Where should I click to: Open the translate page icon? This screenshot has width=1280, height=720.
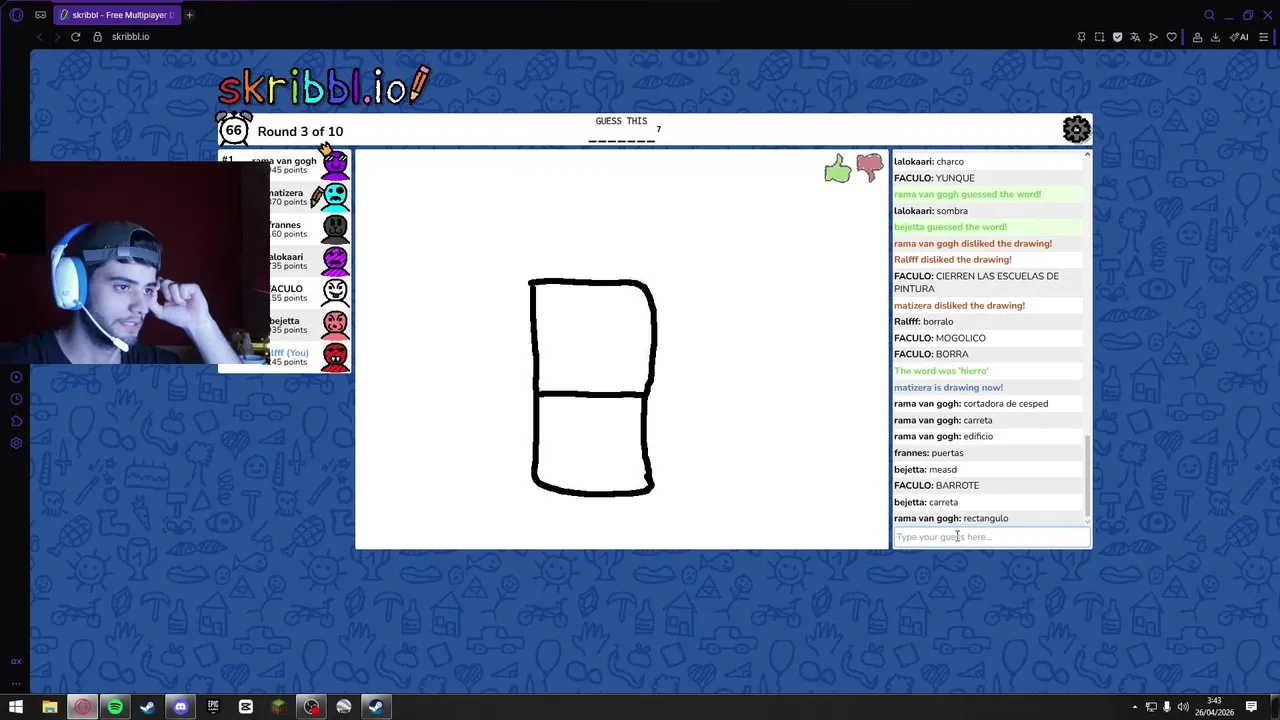pyautogui.click(x=1135, y=37)
